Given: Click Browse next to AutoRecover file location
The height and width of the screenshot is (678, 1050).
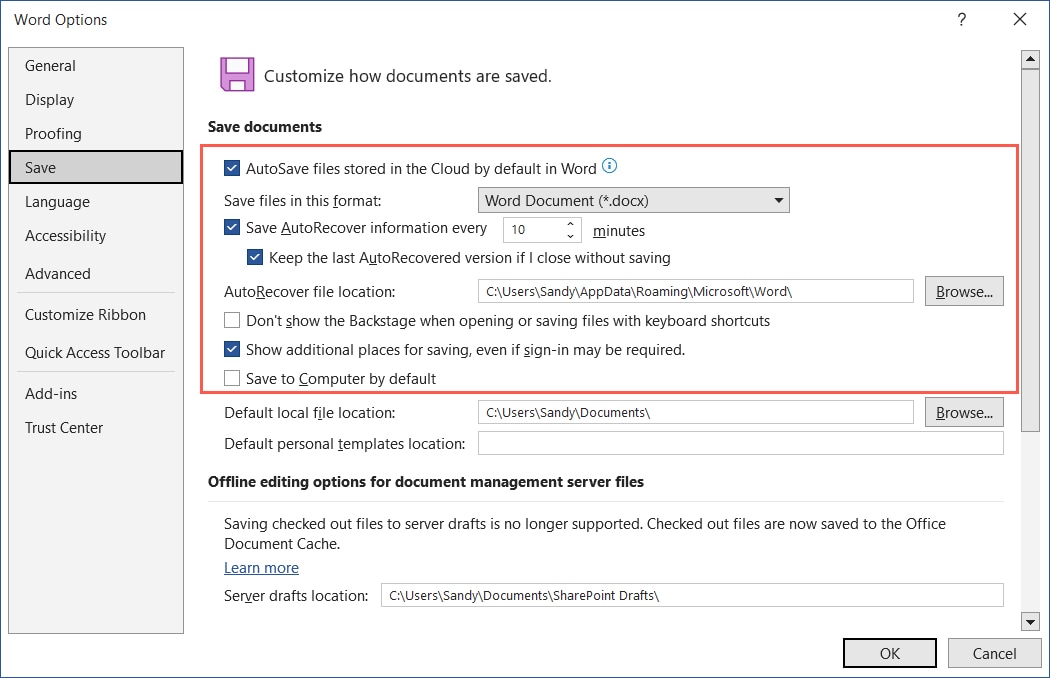Looking at the screenshot, I should pyautogui.click(x=963, y=291).
